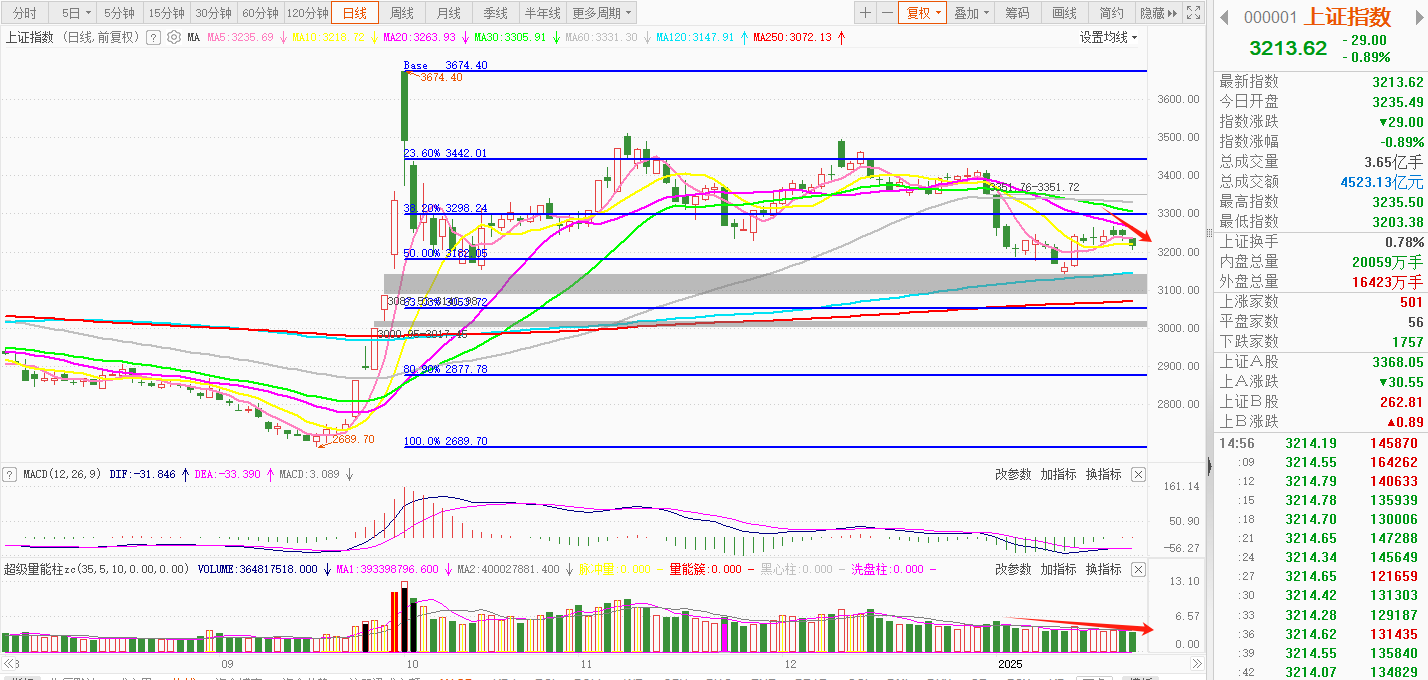1428x680 pixels.
Task: Click the VOLUME:364817518.000 label
Action: [x=257, y=569]
